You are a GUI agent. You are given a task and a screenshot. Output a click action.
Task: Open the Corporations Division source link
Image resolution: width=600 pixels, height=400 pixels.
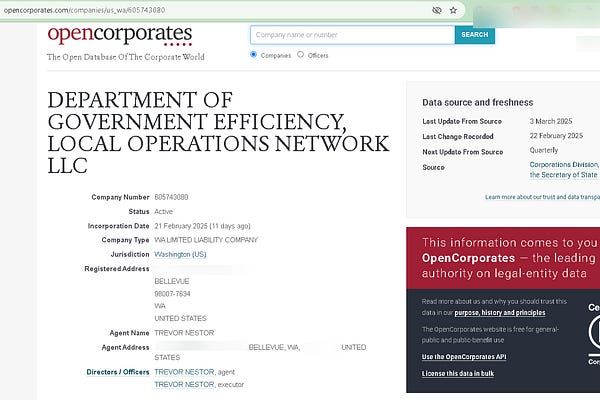tap(564, 170)
